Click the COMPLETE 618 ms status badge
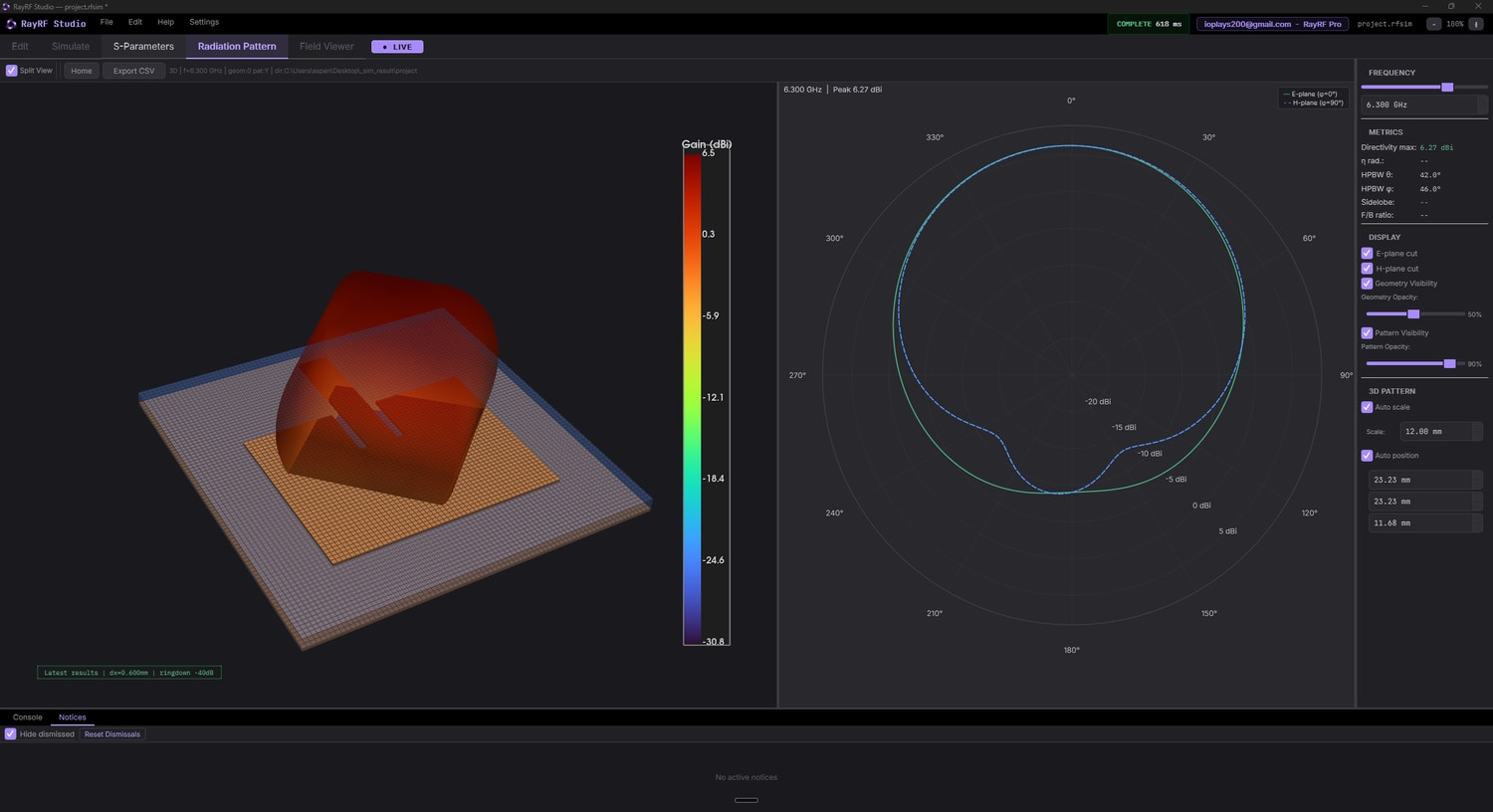 pos(1149,24)
